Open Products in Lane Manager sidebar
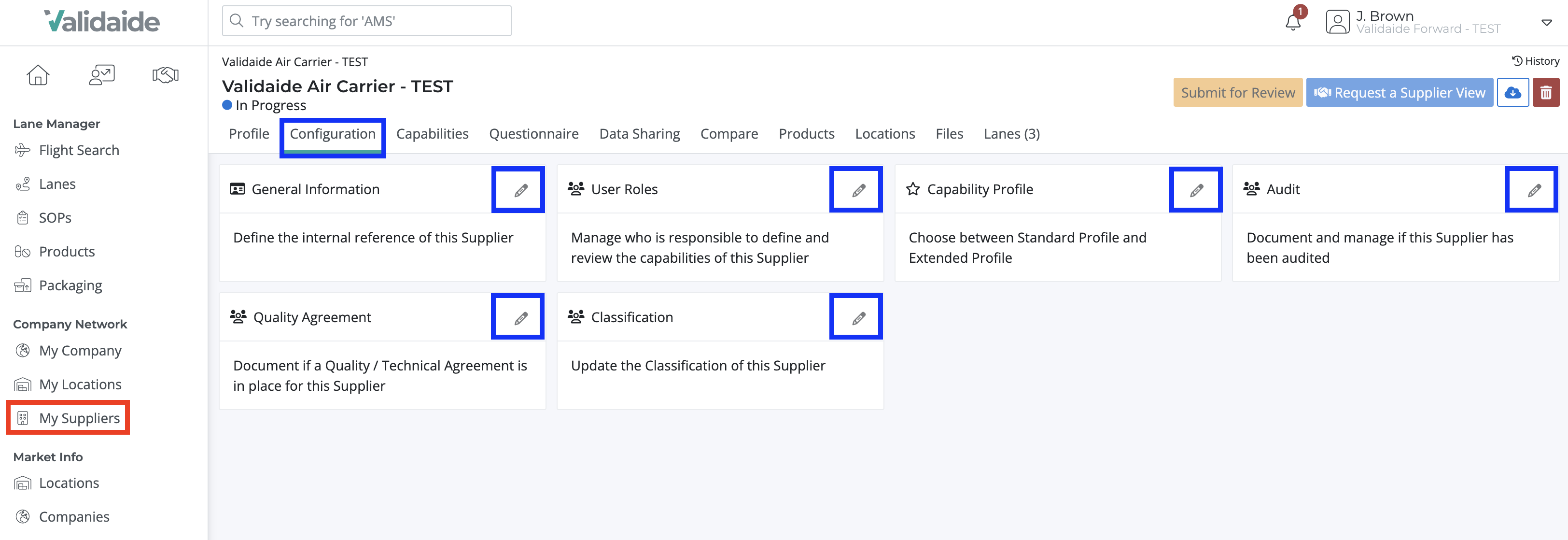Screen dimensions: 1568x540 click(67, 252)
